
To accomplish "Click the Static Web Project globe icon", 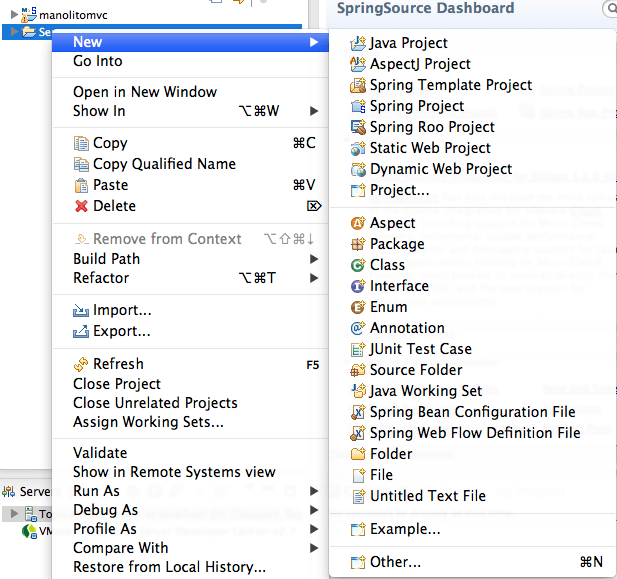I will [x=358, y=148].
